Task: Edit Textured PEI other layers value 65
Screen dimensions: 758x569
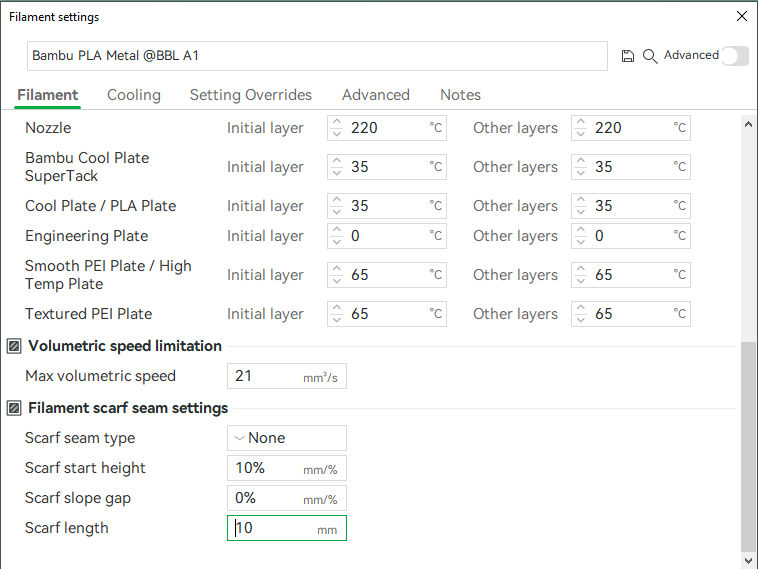Action: [631, 314]
